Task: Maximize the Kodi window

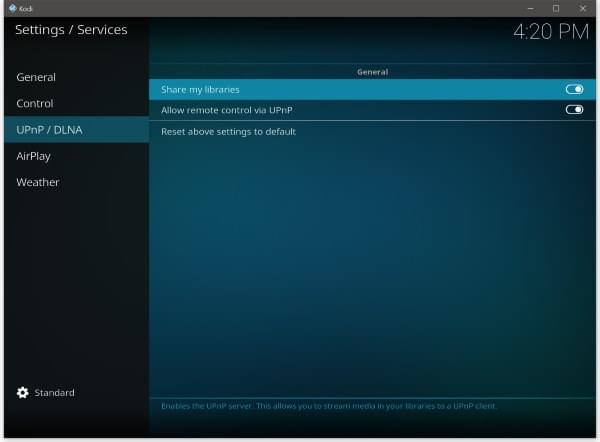Action: (556, 8)
